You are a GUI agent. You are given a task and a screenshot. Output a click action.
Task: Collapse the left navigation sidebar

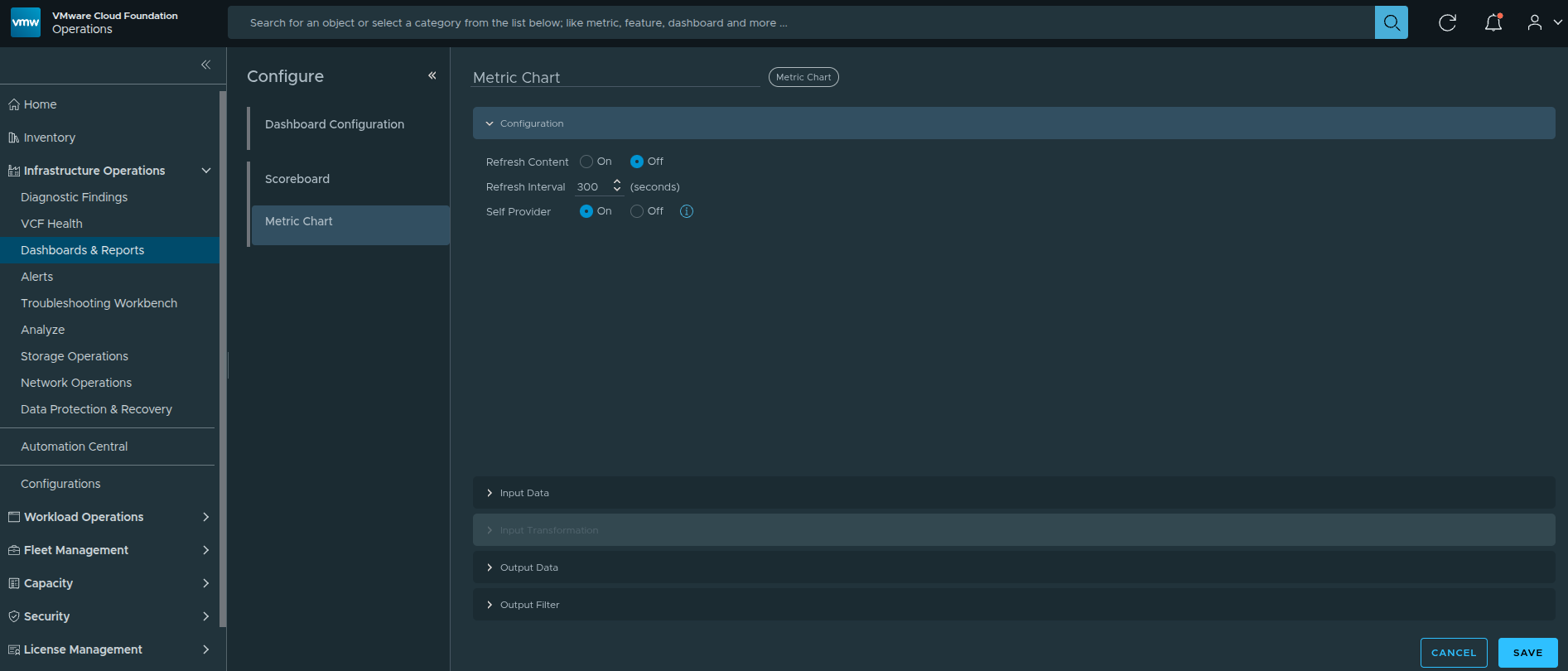pyautogui.click(x=205, y=65)
